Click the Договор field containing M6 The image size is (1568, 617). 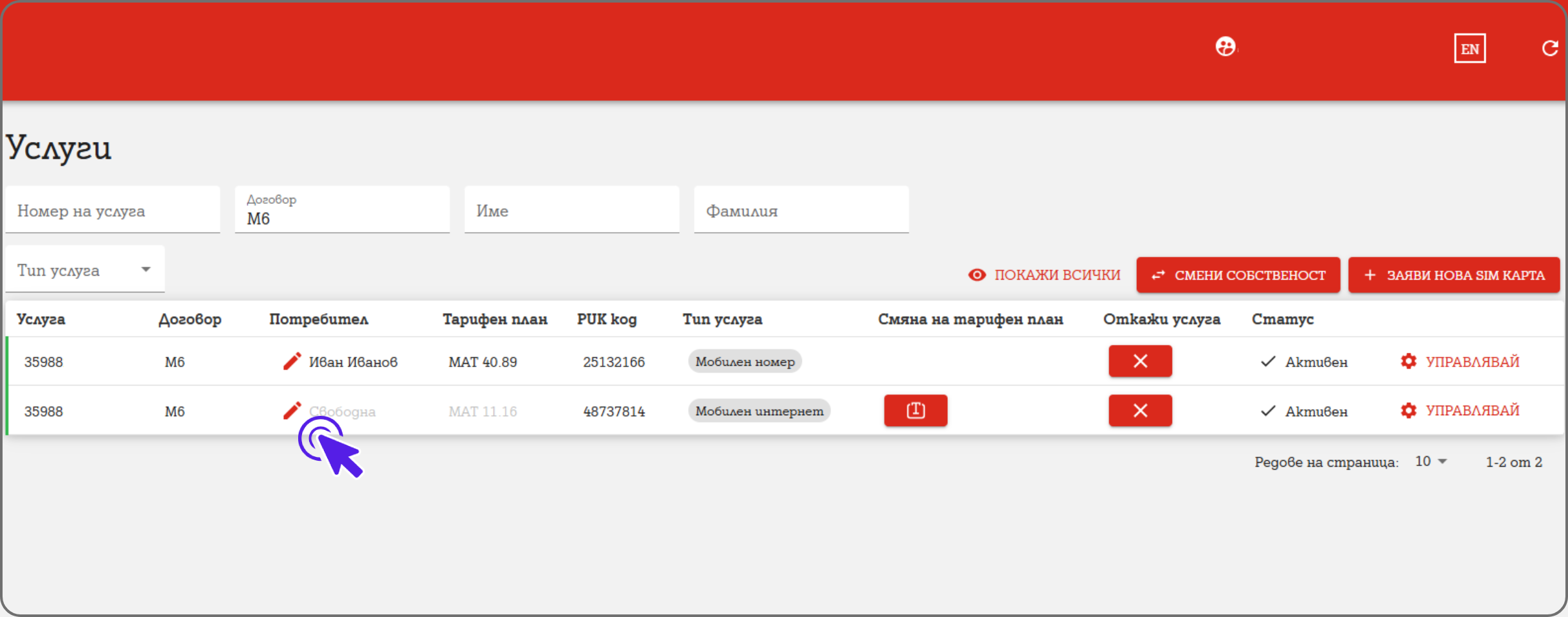click(342, 211)
